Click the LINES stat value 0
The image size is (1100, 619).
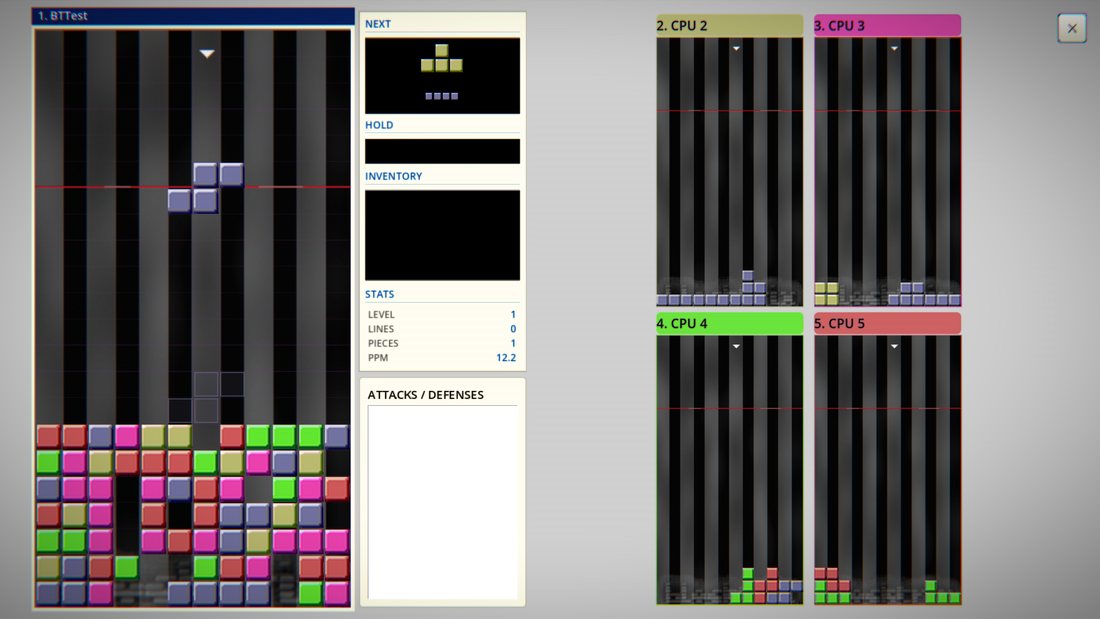[513, 328]
